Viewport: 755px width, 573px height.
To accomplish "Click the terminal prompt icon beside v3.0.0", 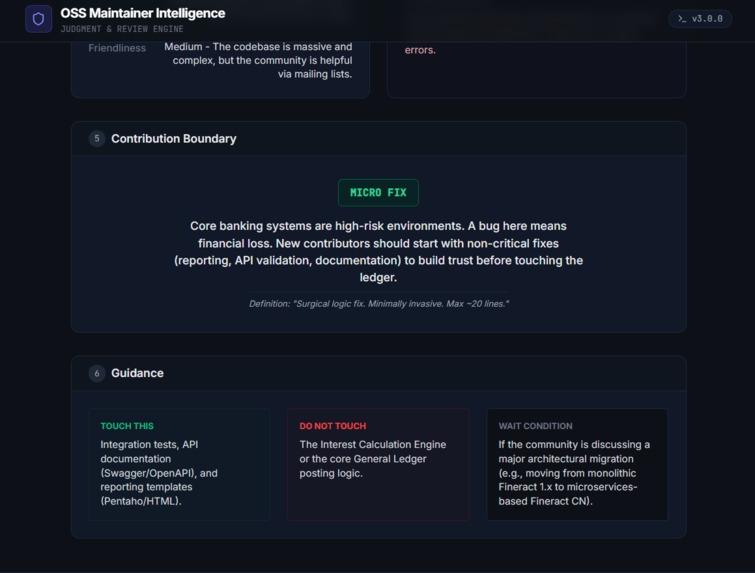I will point(682,19).
